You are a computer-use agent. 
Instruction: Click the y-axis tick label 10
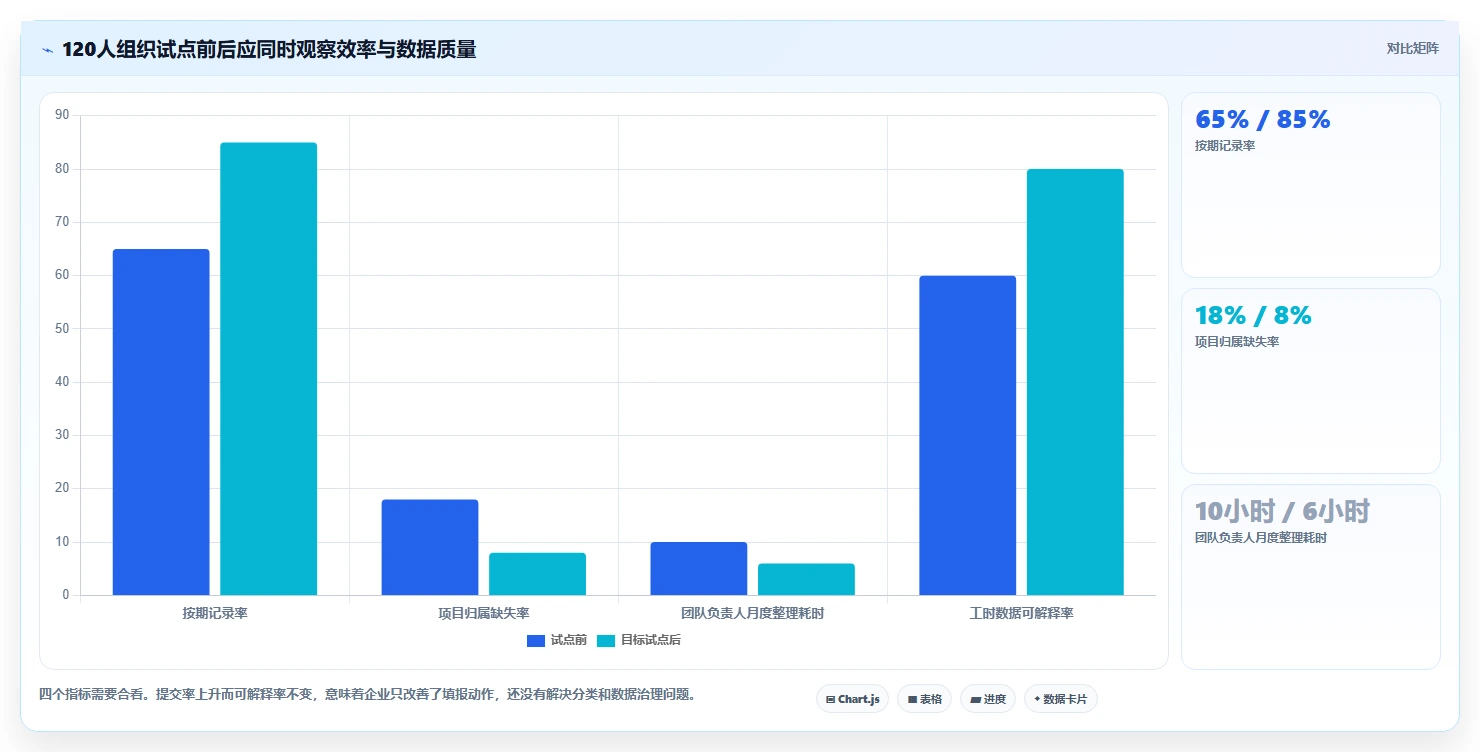tap(62, 542)
